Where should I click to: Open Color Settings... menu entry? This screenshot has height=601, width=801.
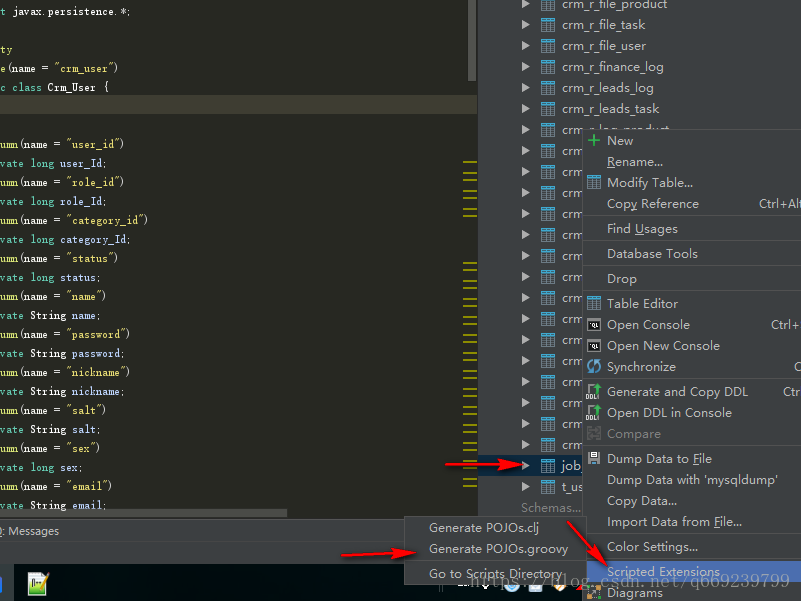click(x=692, y=546)
